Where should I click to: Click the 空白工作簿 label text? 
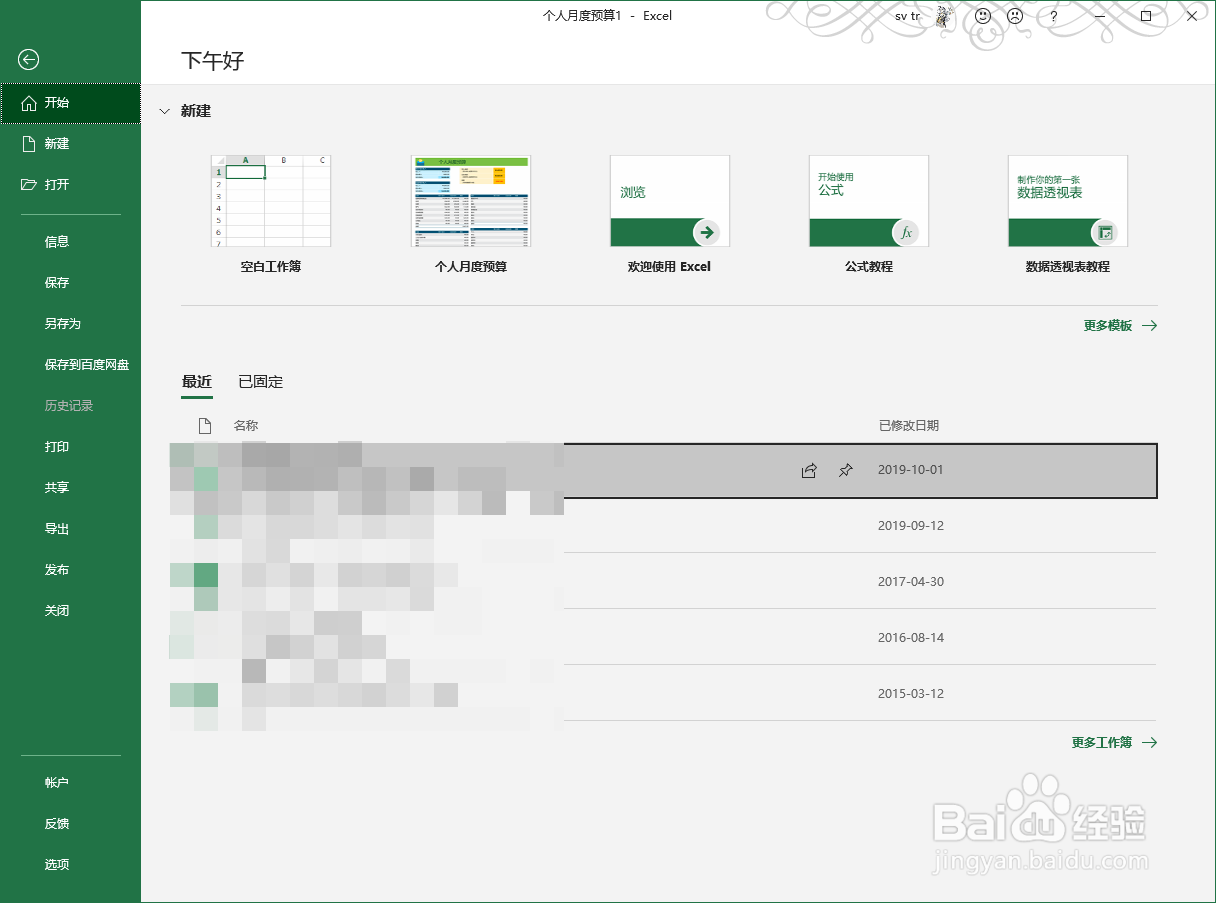click(x=271, y=267)
